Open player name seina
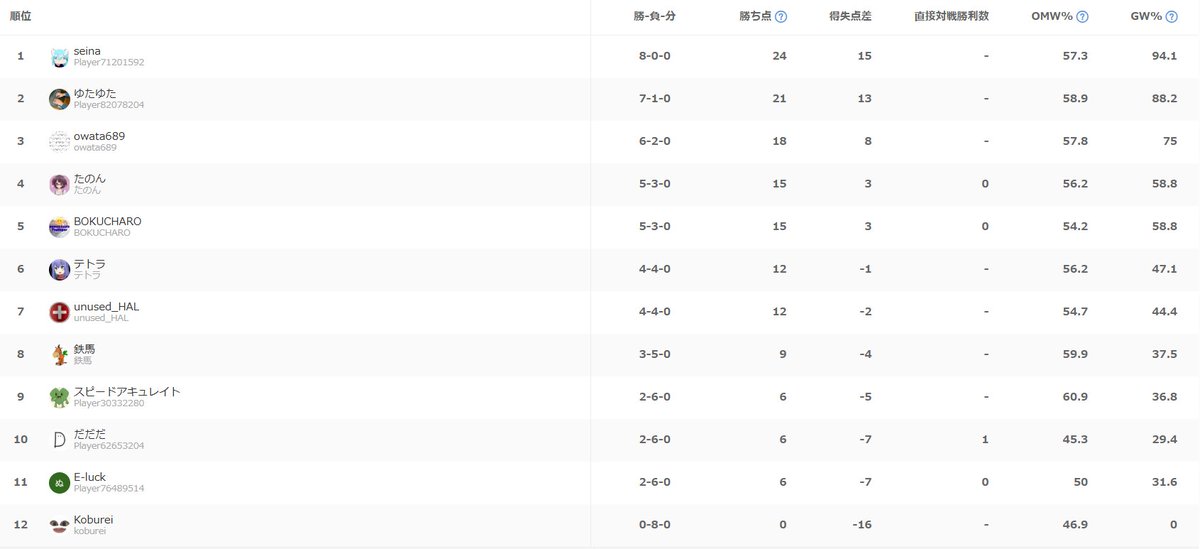This screenshot has height=549, width=1200. (87, 51)
